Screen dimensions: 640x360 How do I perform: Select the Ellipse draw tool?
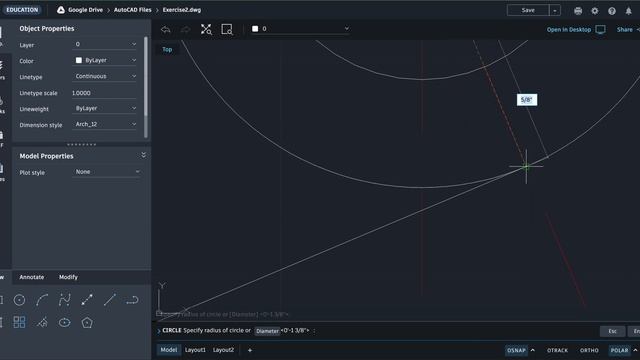(x=64, y=322)
